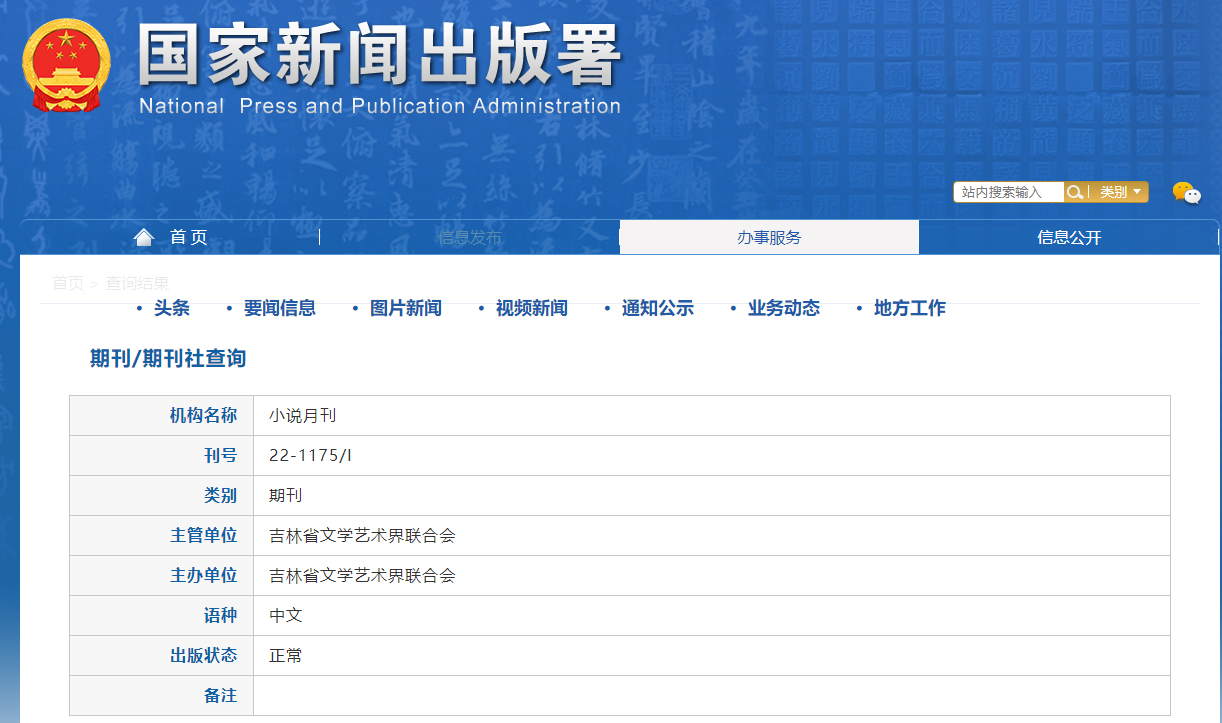Viewport: 1222px width, 723px height.
Task: Expand the 类别 search category dropdown
Action: 1119,192
